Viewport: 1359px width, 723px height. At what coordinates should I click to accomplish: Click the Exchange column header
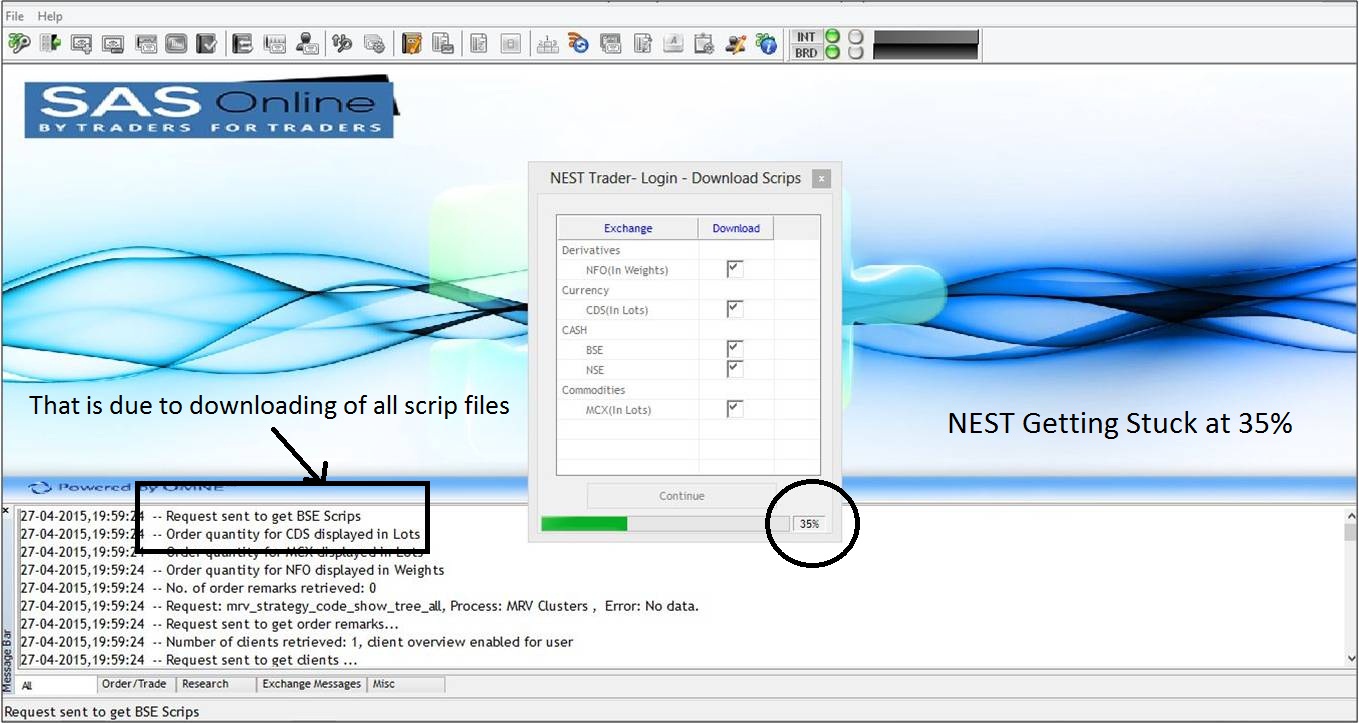(627, 228)
